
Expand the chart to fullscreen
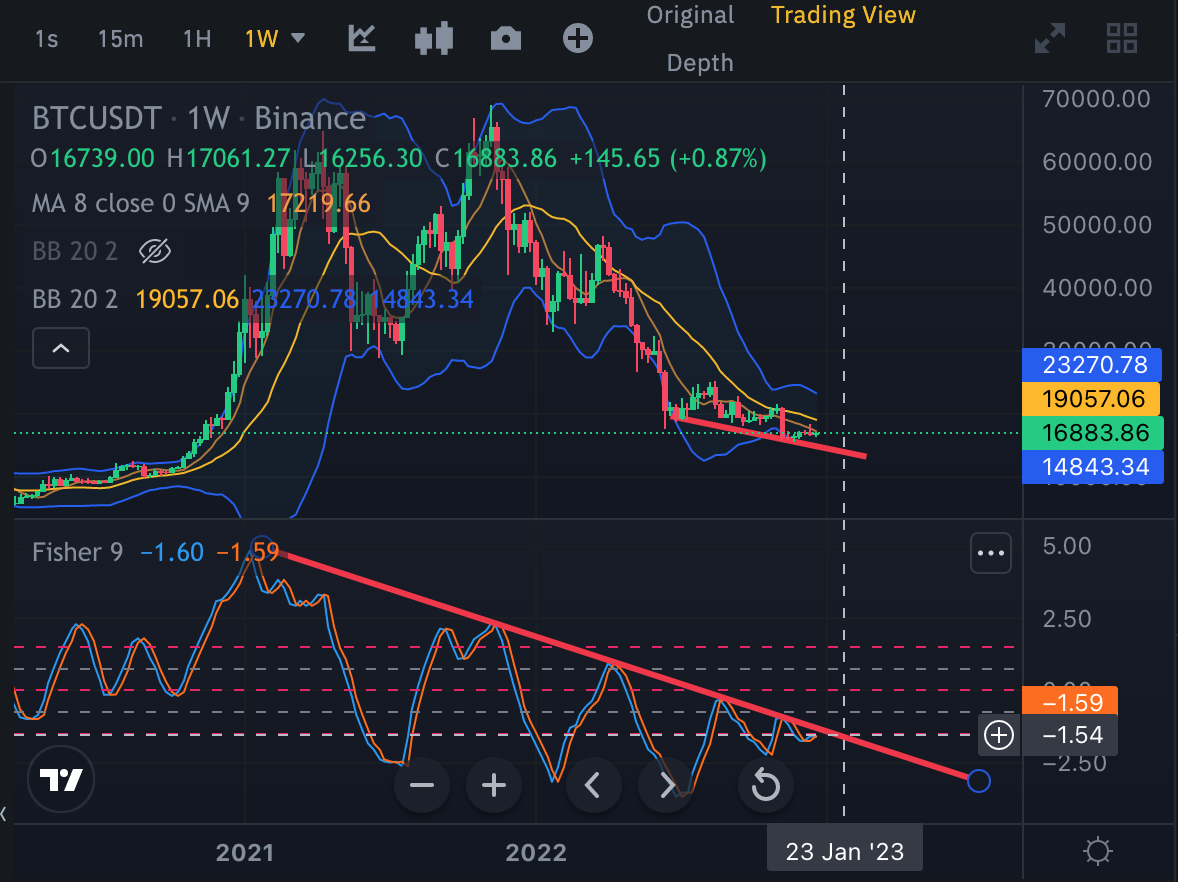[1050, 38]
